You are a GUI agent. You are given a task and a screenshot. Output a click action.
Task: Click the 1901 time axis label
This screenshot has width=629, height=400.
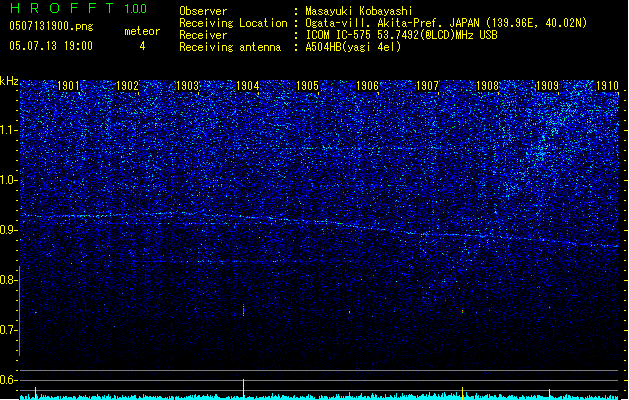68,86
